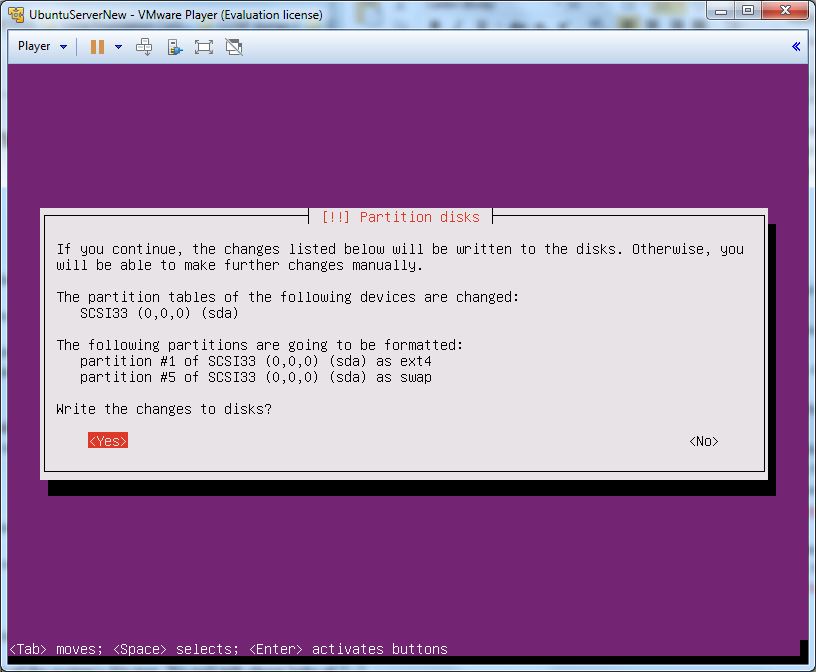This screenshot has height=672, width=816.
Task: Minimize the VMware Player window
Action: (723, 11)
